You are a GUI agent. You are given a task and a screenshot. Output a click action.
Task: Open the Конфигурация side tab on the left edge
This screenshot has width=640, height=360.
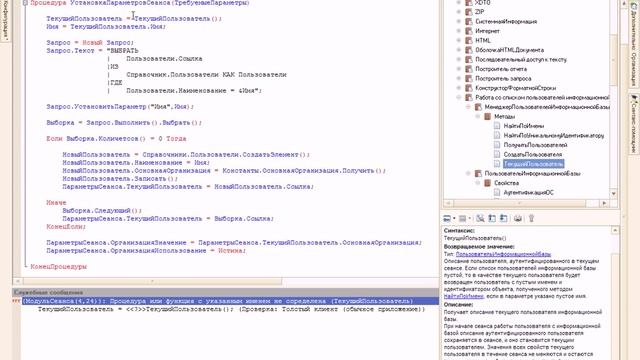(x=5, y=20)
